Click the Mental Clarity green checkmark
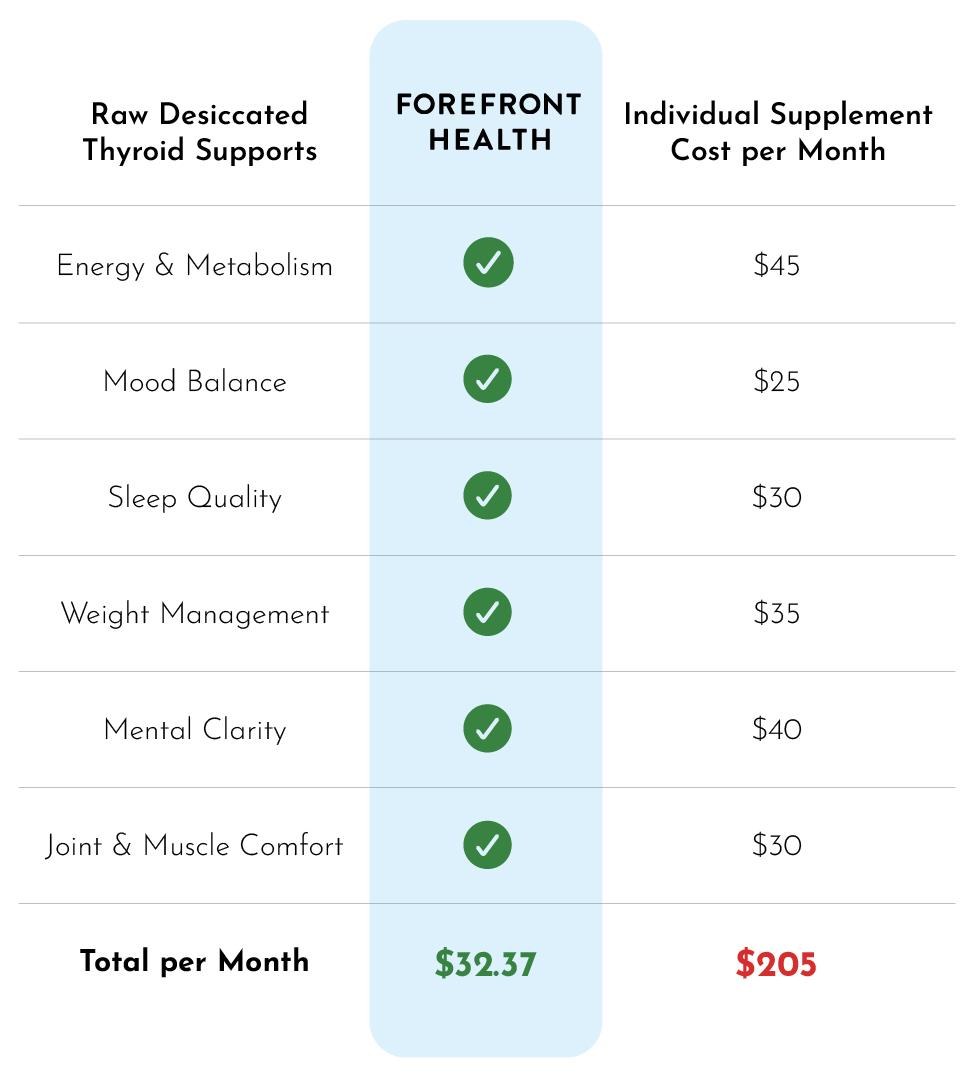The width and height of the screenshot is (975, 1080). tap(488, 728)
